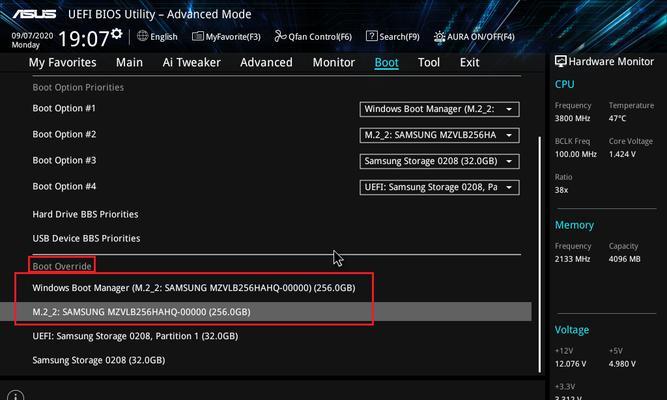Click the Voltage heading in Hardware Monitor
Screen dimensions: 667x400
pos(572,330)
